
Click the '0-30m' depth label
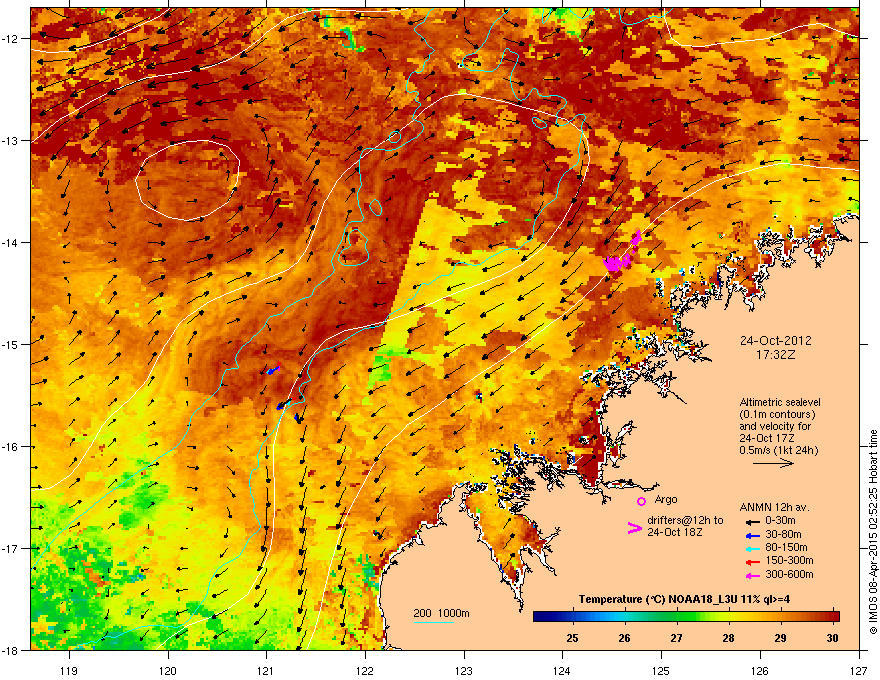click(x=780, y=521)
